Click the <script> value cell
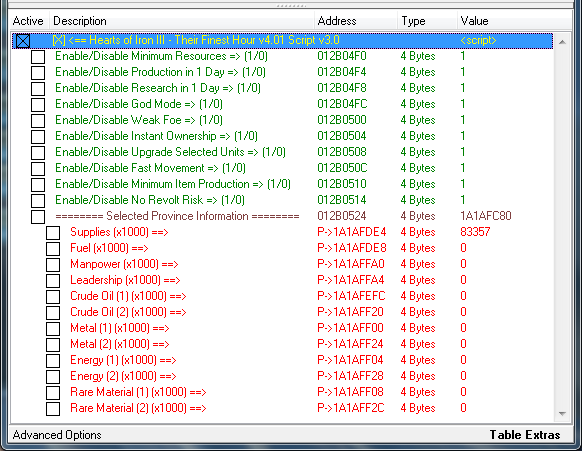Viewport: 582px width, 451px height. 478,40
